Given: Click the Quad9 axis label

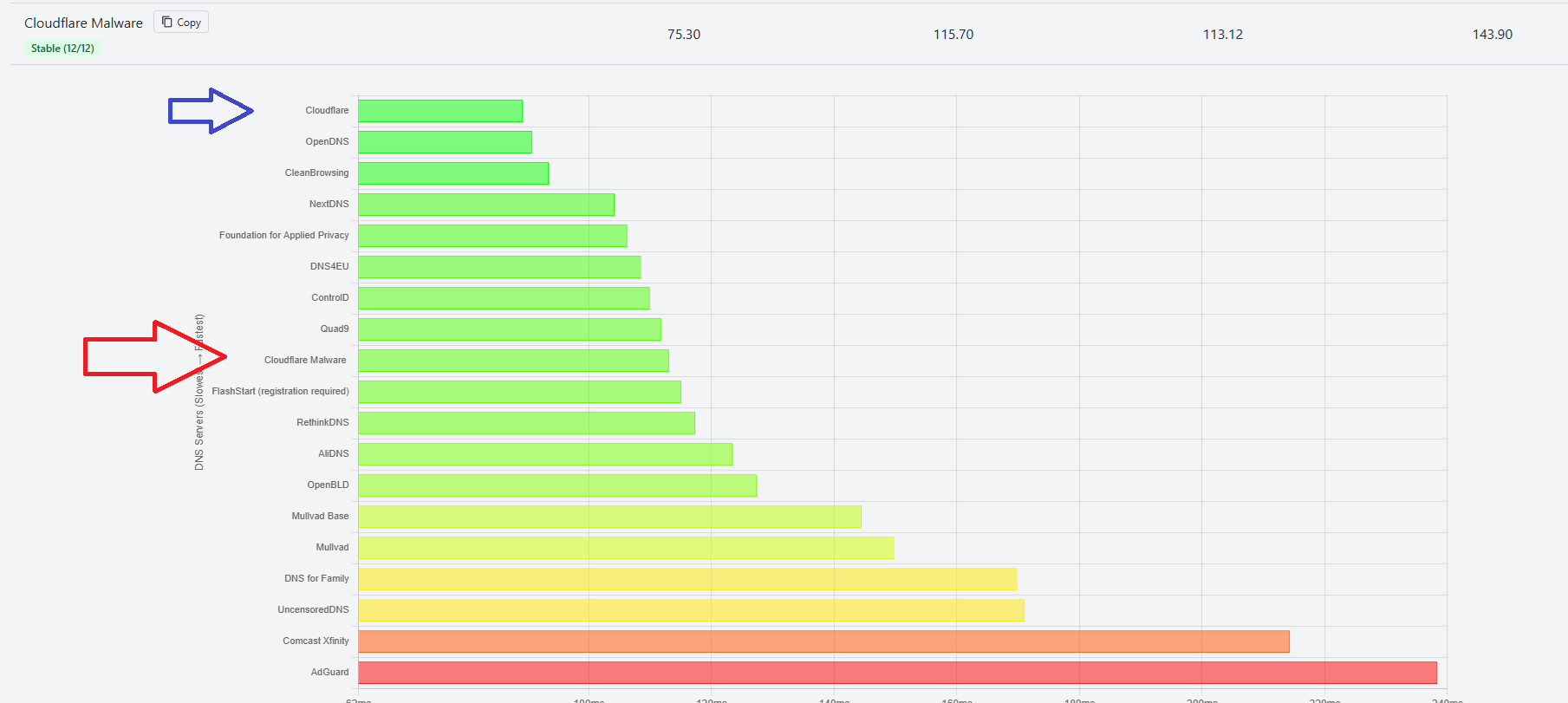Looking at the screenshot, I should (x=335, y=329).
